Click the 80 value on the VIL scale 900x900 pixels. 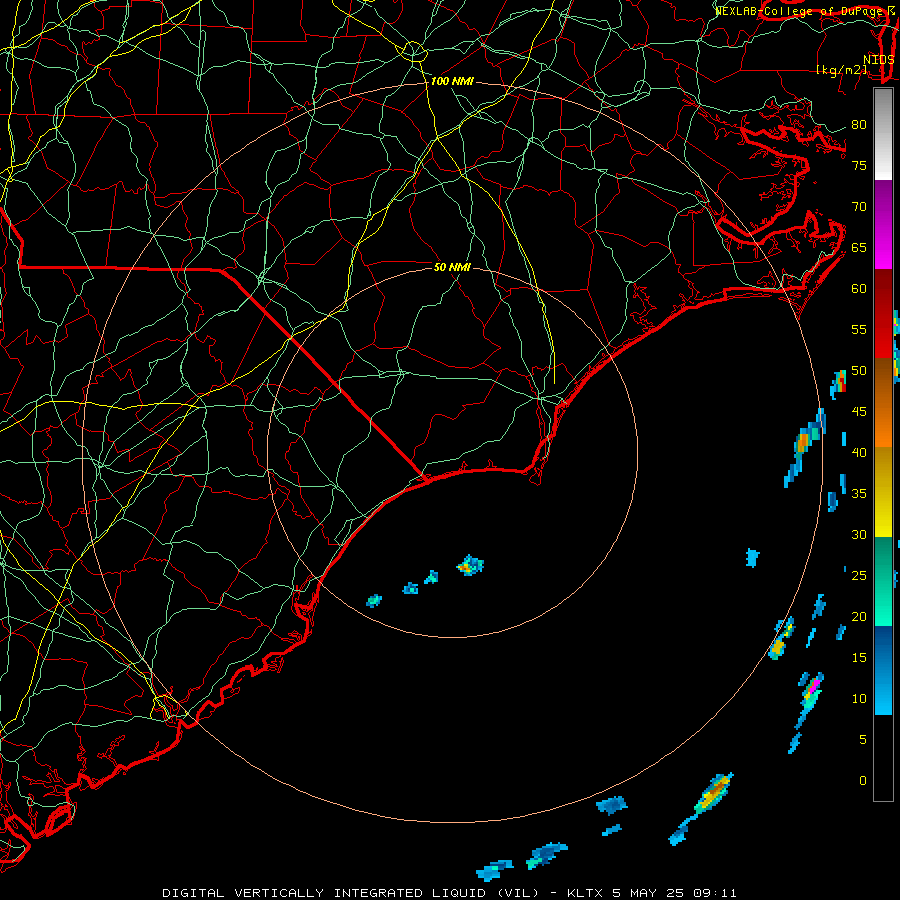coord(859,125)
